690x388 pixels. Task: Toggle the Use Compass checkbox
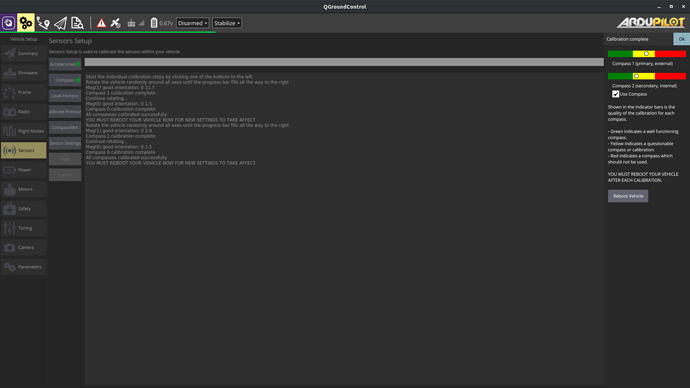(615, 94)
